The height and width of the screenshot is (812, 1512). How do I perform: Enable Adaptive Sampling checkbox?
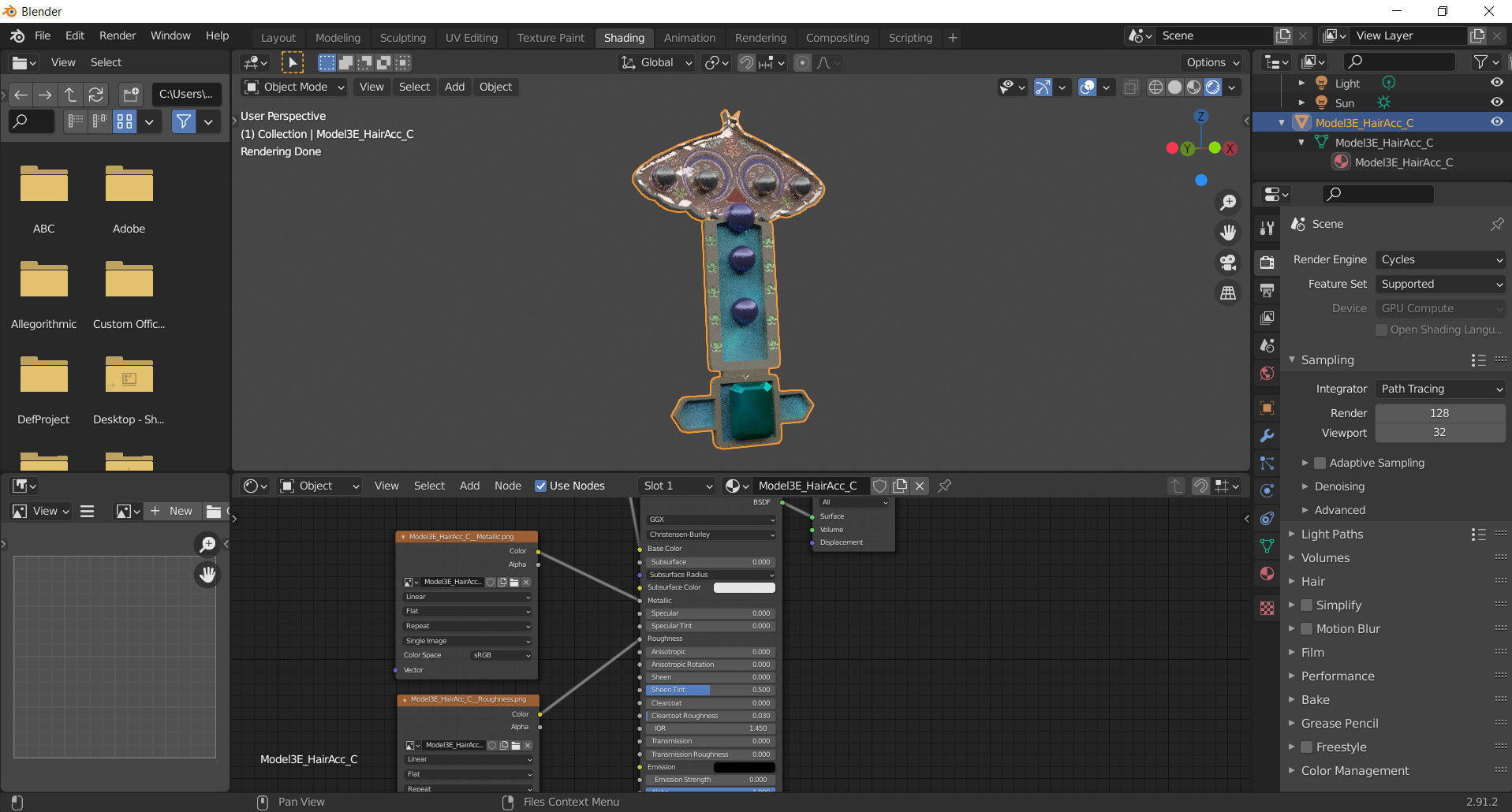(x=1320, y=463)
